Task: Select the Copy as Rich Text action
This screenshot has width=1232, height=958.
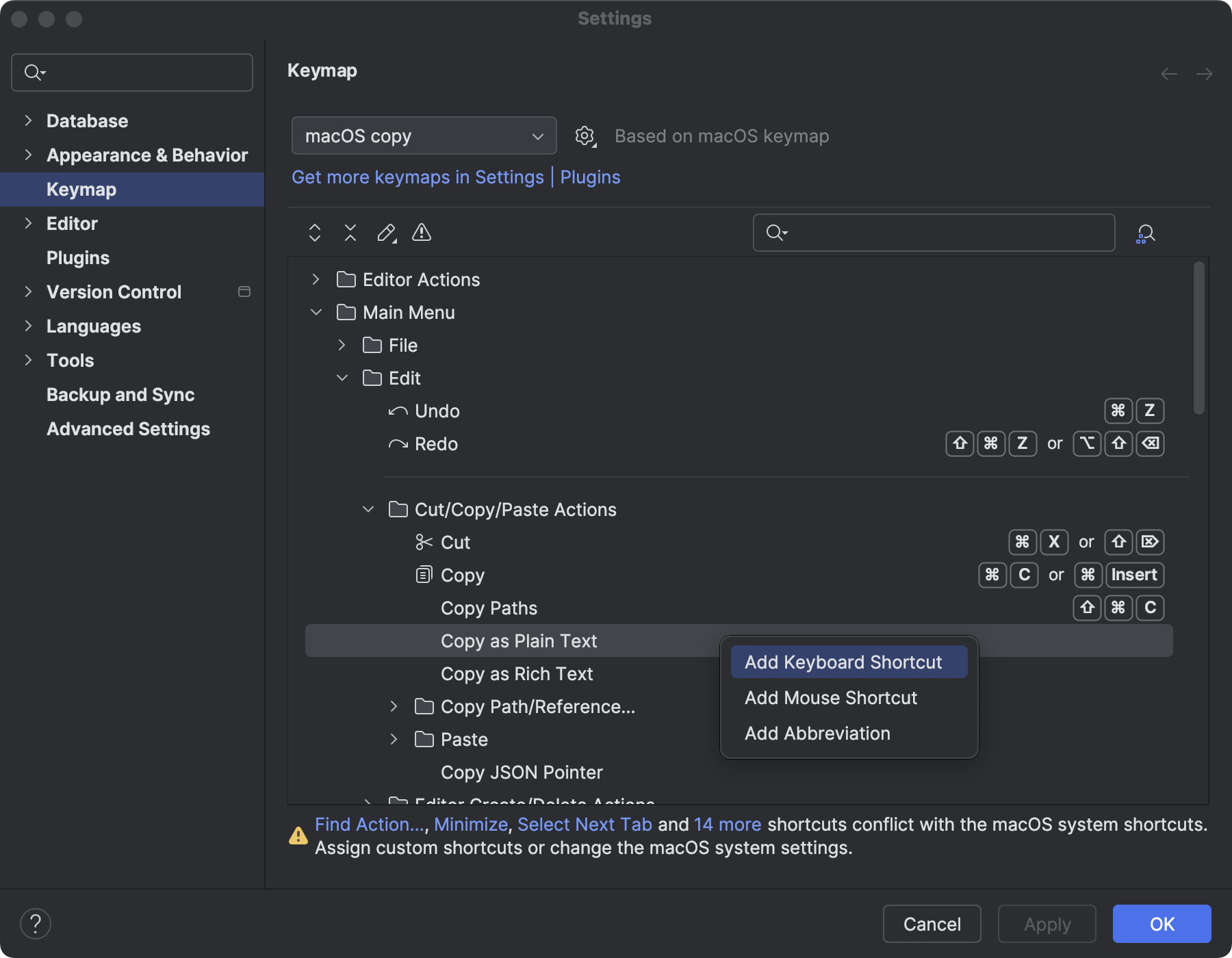Action: point(517,673)
